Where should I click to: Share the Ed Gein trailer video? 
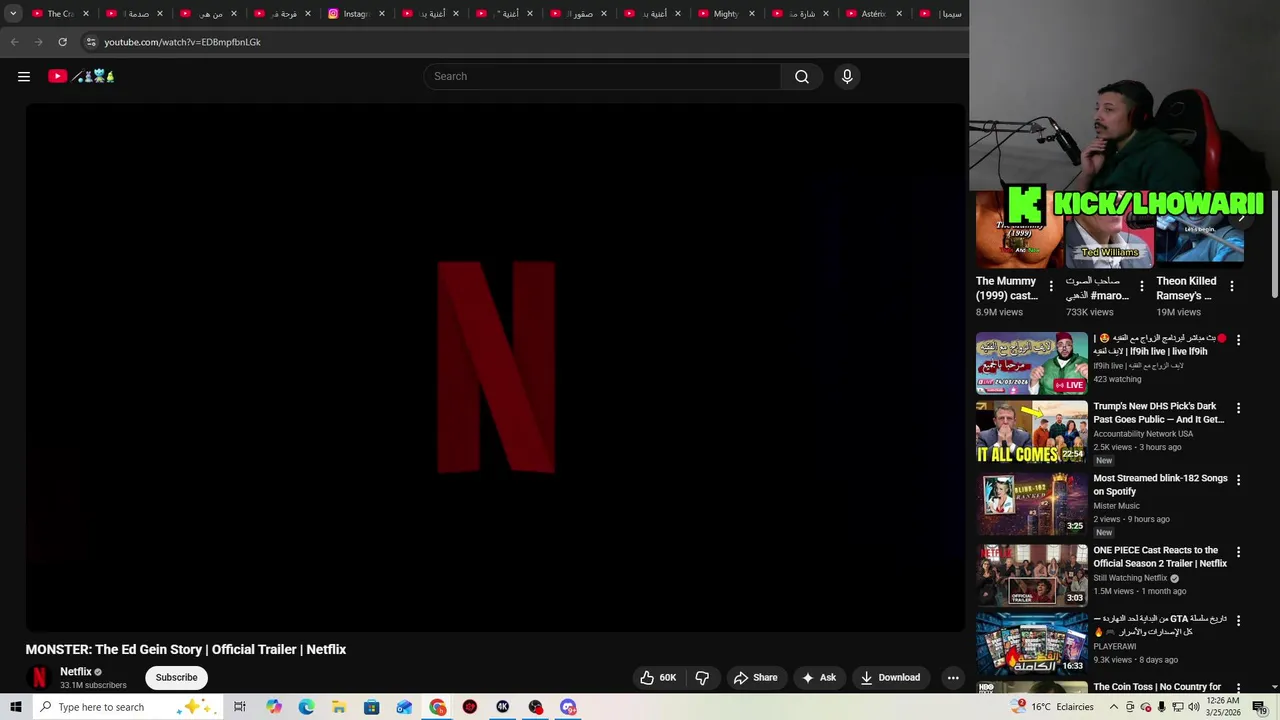click(755, 677)
